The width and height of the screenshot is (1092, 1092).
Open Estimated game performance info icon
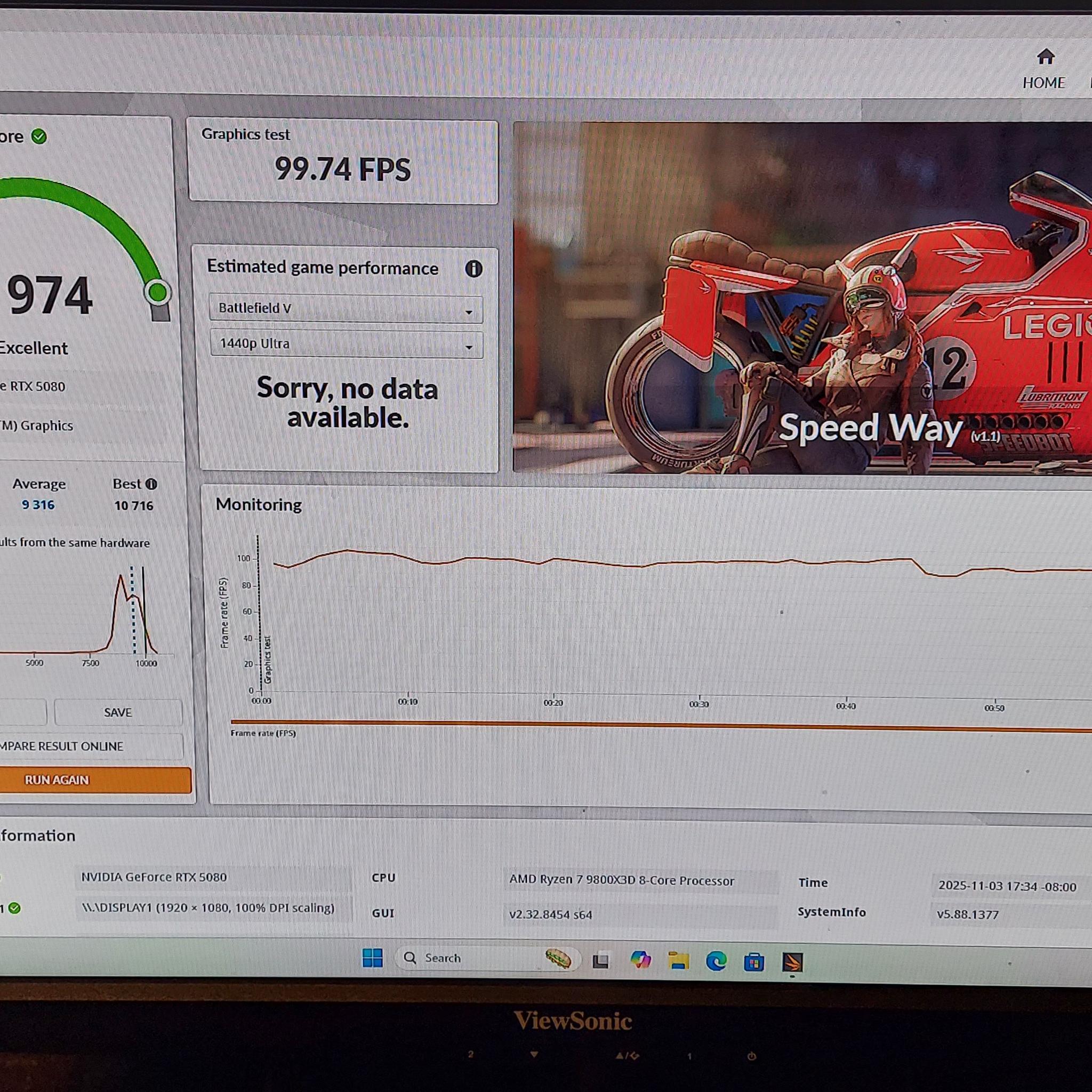click(x=473, y=269)
